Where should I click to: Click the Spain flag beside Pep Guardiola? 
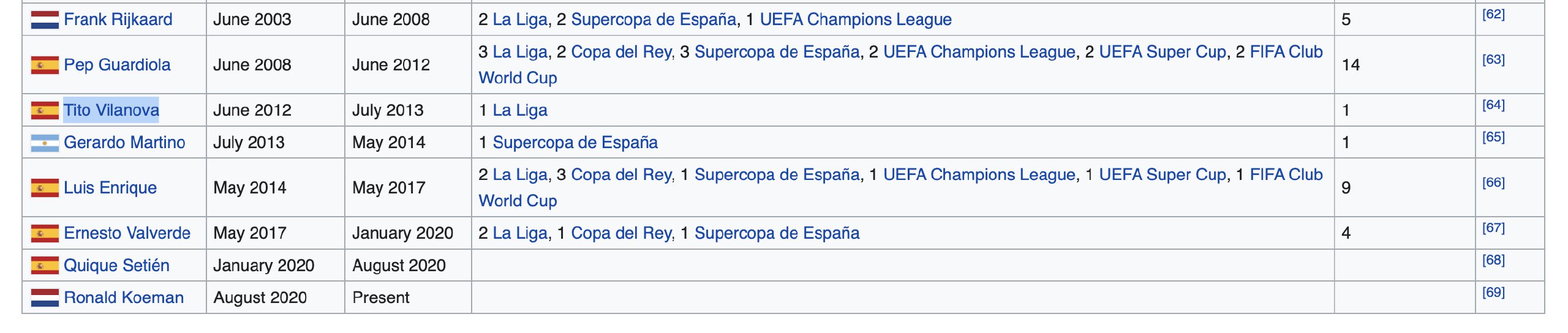(x=45, y=65)
